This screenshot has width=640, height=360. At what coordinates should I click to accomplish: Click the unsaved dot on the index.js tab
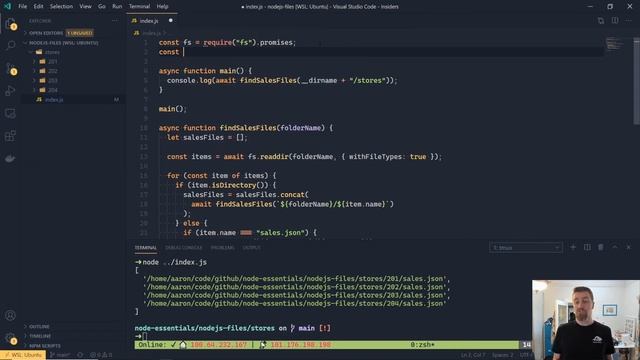point(171,20)
